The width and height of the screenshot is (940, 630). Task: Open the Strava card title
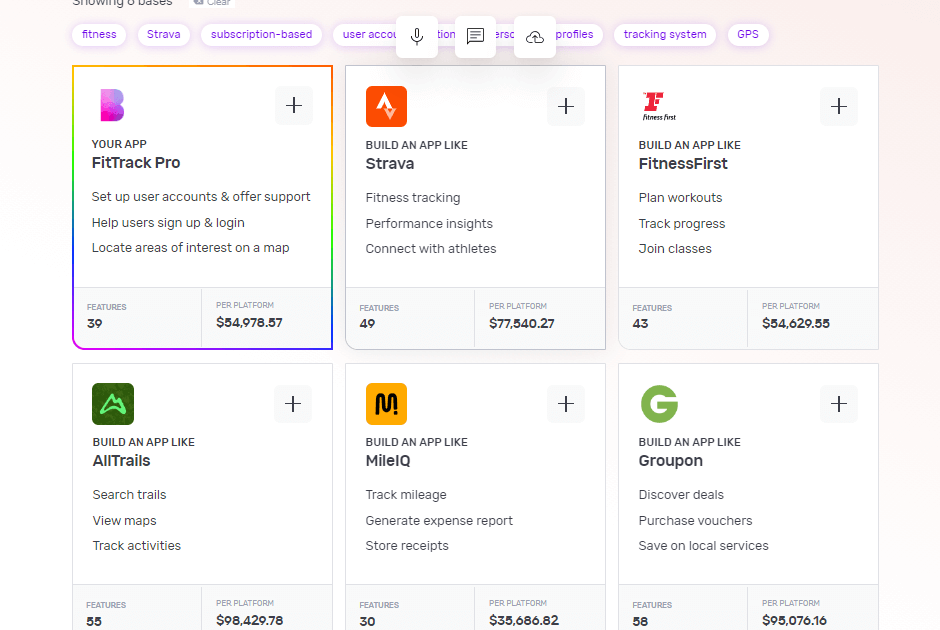390,164
